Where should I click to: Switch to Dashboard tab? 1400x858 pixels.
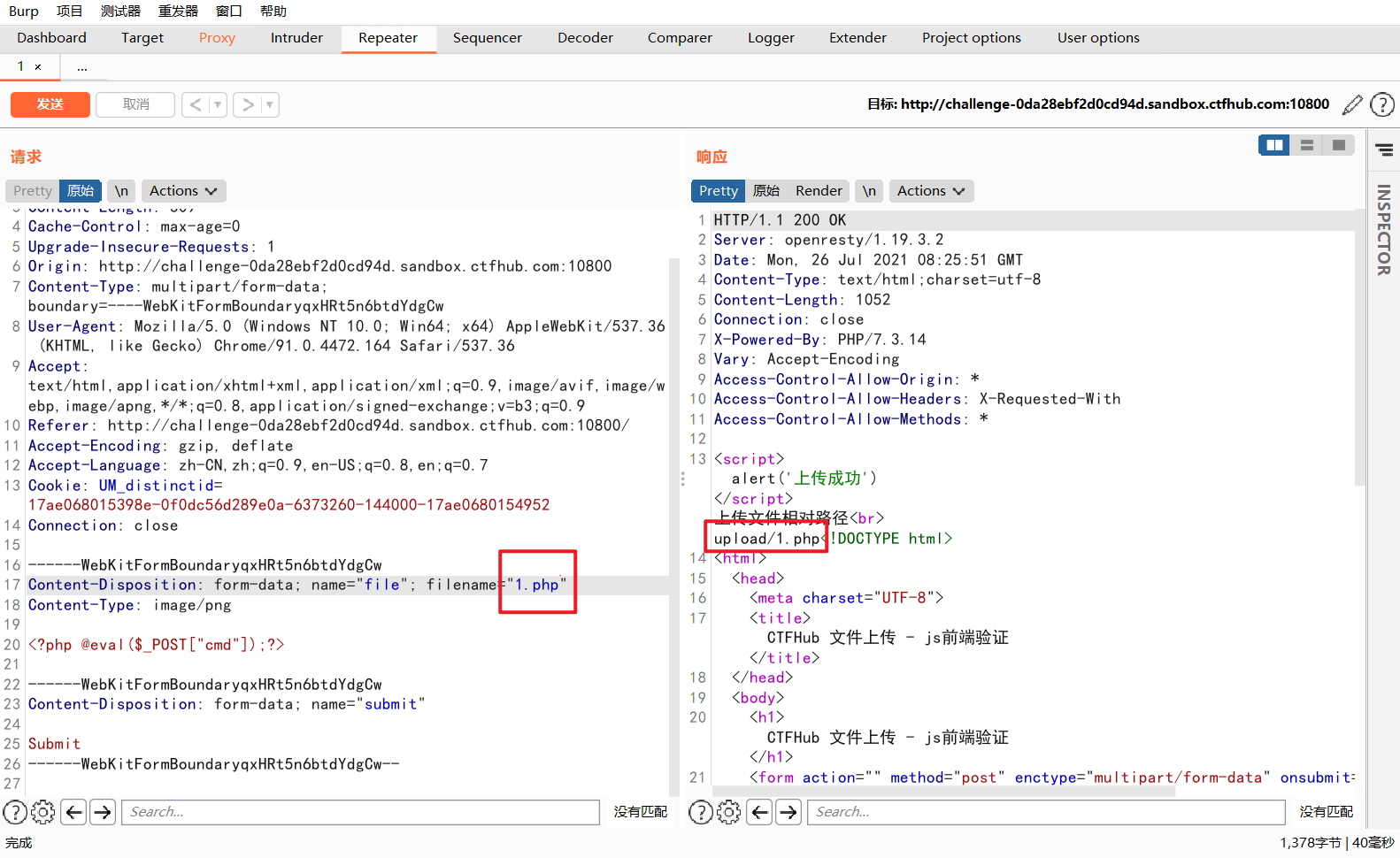tap(52, 38)
